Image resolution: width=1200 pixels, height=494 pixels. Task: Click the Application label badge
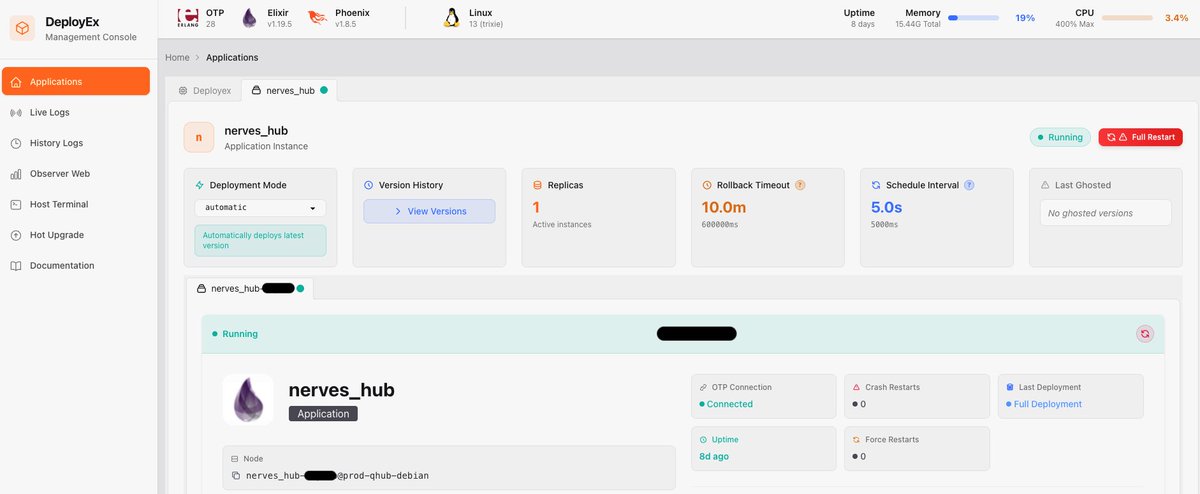(x=323, y=413)
